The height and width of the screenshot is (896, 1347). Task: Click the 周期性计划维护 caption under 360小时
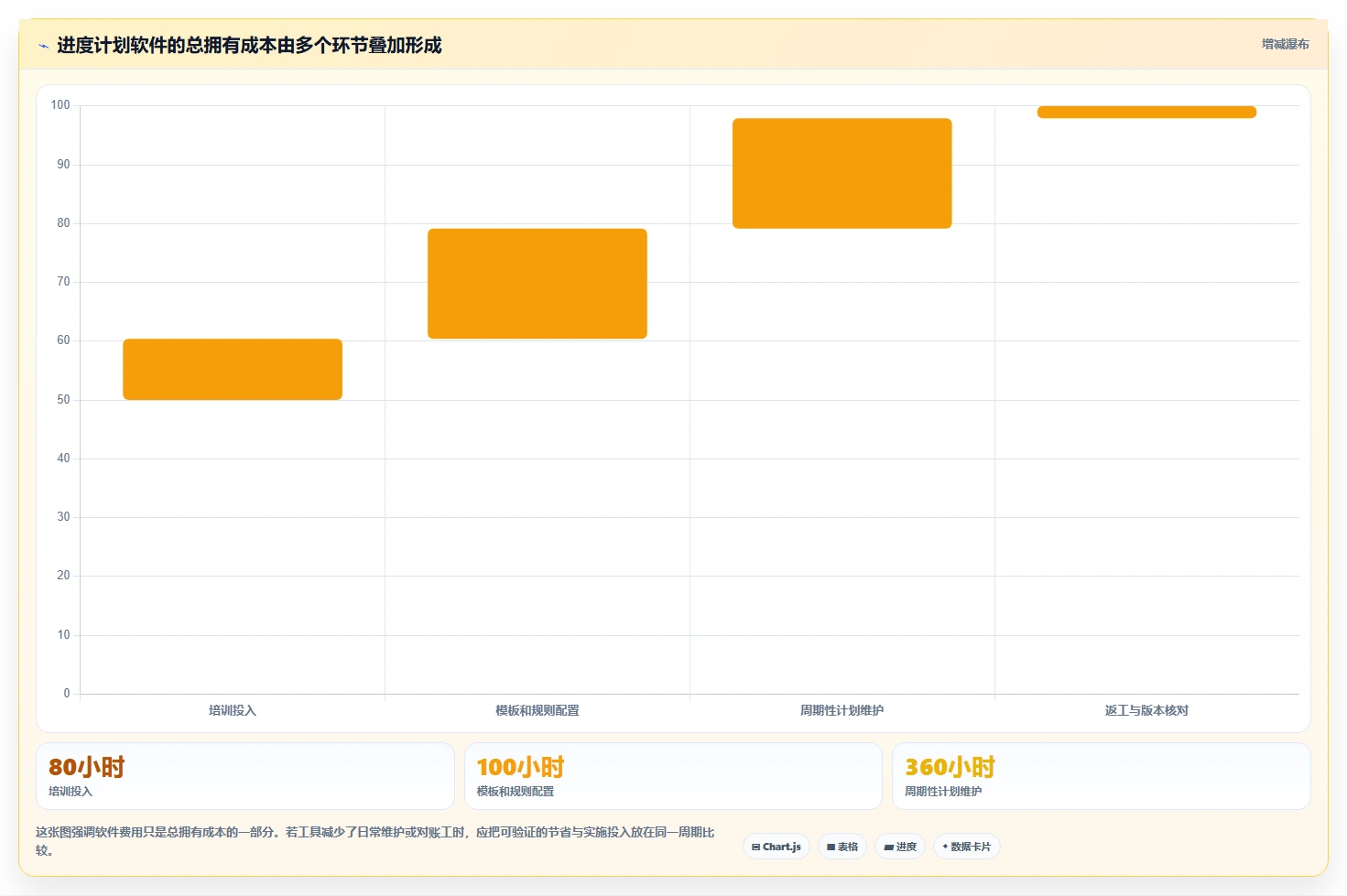click(x=943, y=792)
